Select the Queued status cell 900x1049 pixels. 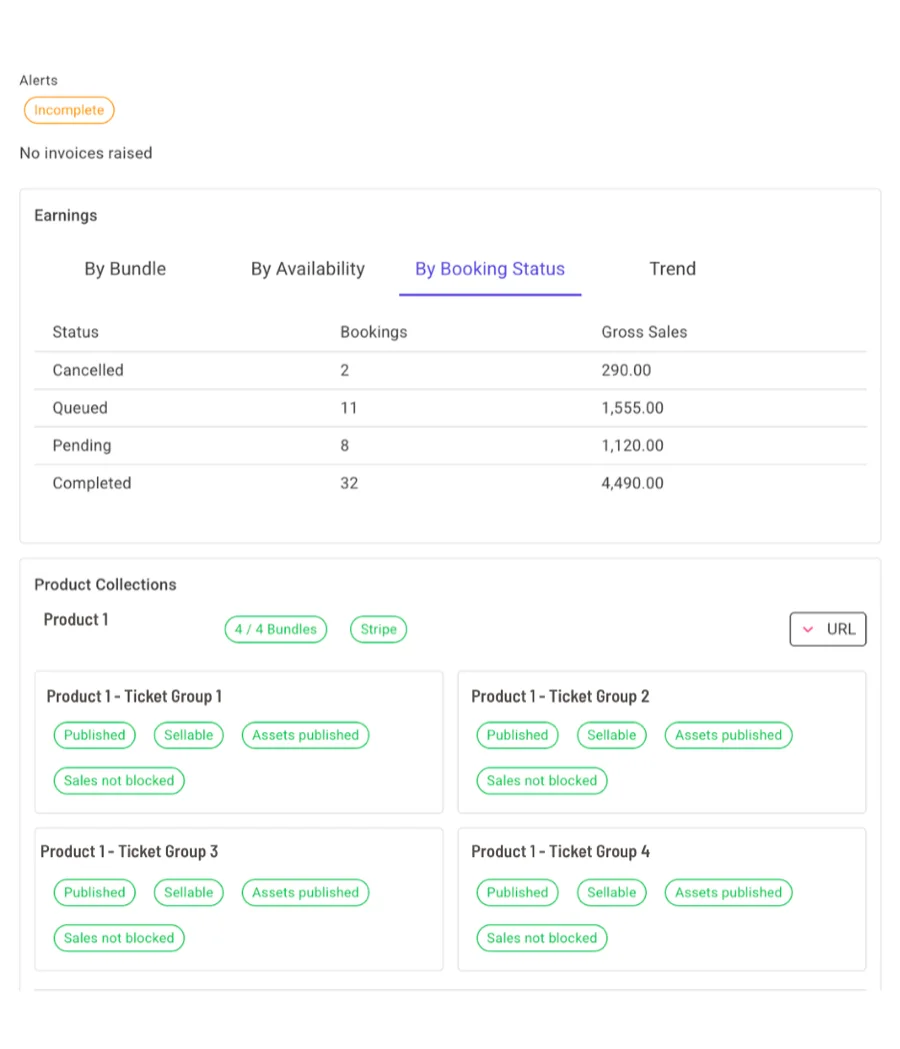coord(80,408)
